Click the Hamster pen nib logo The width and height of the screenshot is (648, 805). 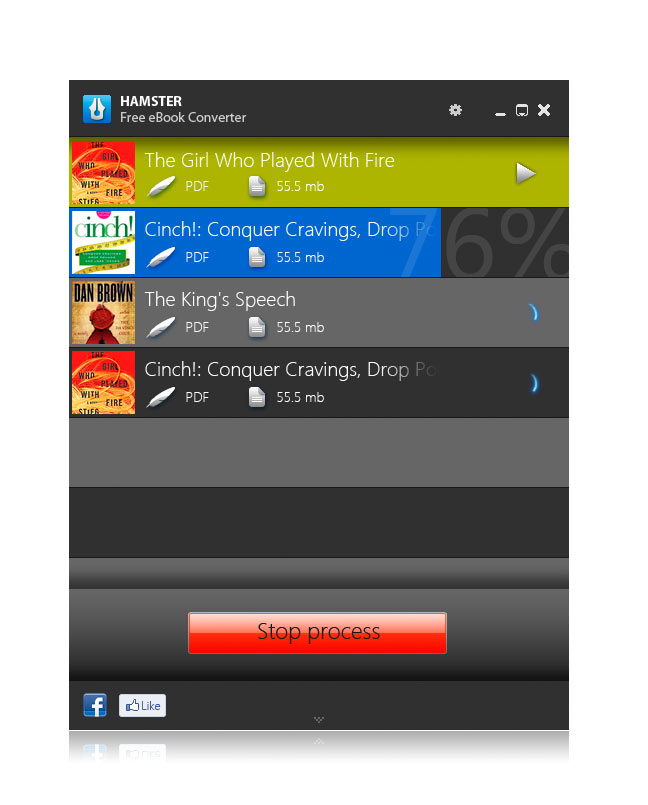[x=97, y=109]
